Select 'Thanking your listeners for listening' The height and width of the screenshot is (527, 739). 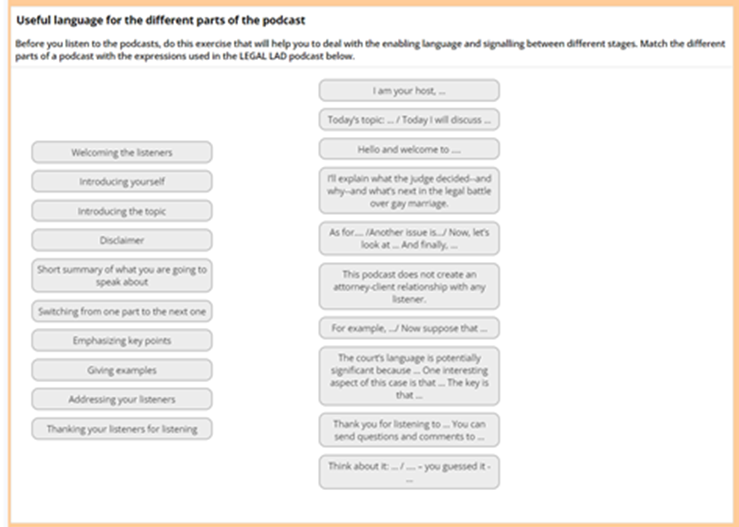tap(122, 429)
